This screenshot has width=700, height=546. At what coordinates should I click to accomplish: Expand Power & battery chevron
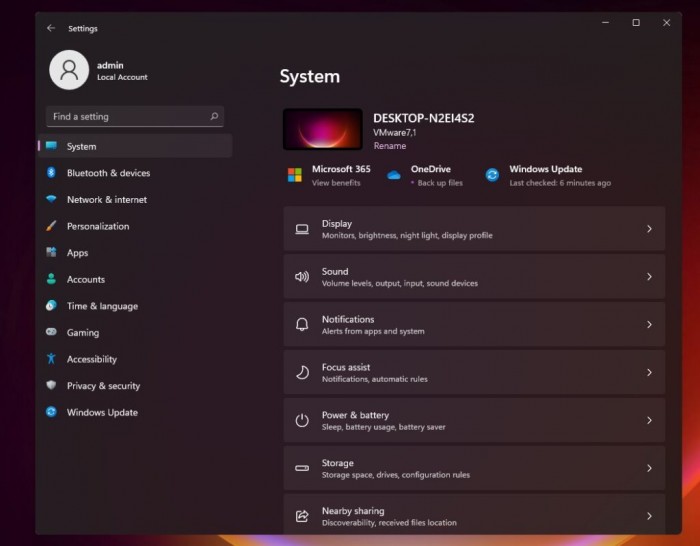pyautogui.click(x=649, y=420)
